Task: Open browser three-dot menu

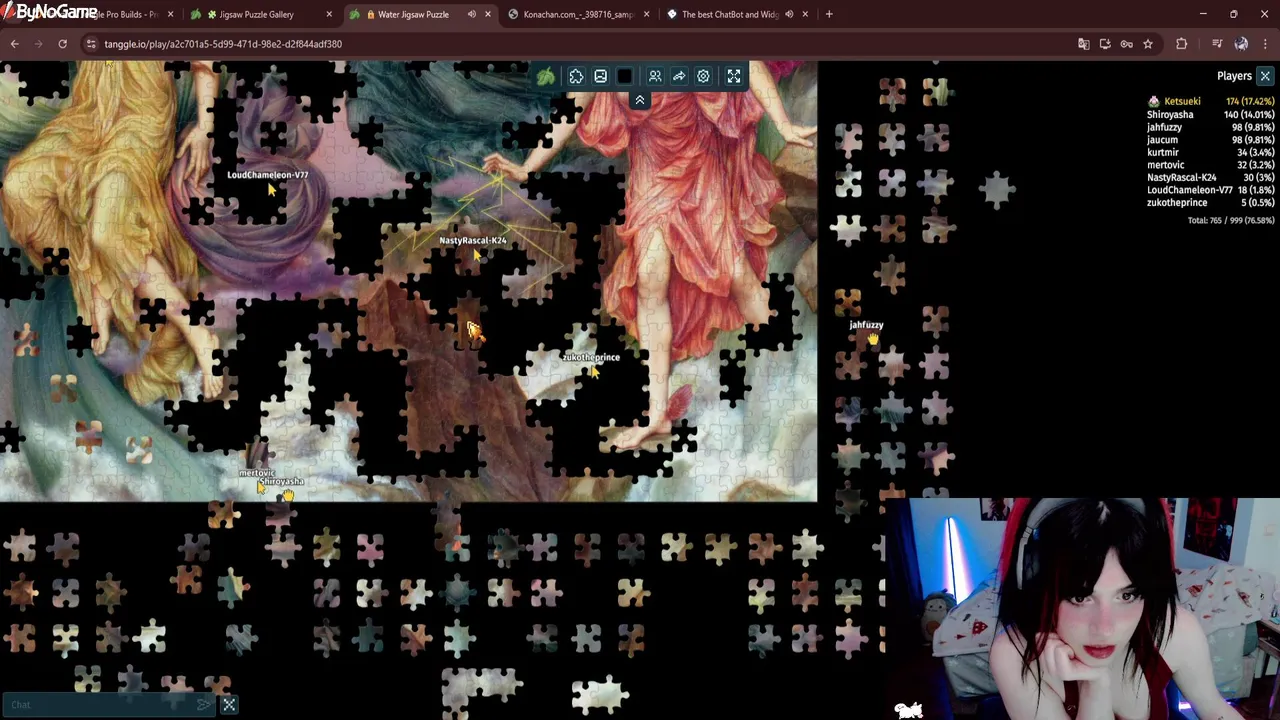Action: [x=1266, y=44]
